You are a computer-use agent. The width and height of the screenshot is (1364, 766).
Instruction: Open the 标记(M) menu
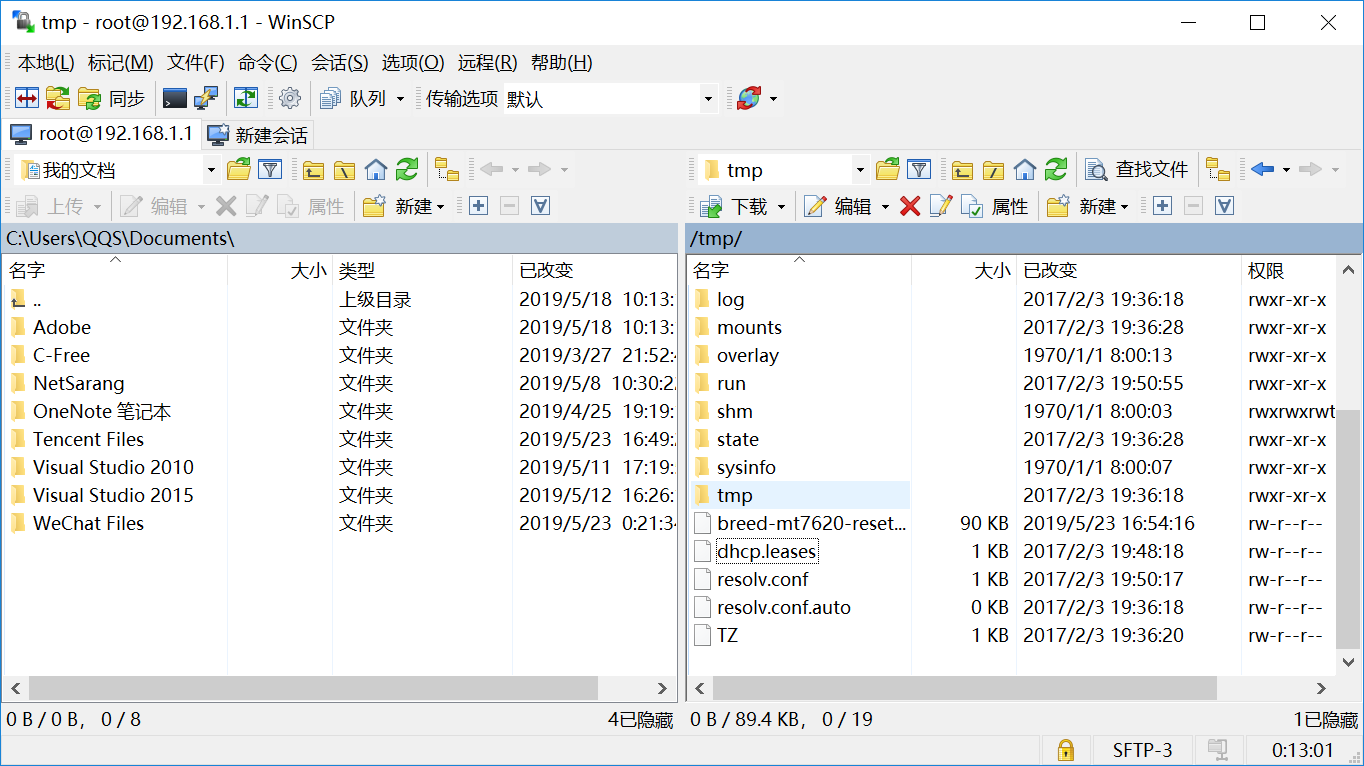click(x=121, y=63)
